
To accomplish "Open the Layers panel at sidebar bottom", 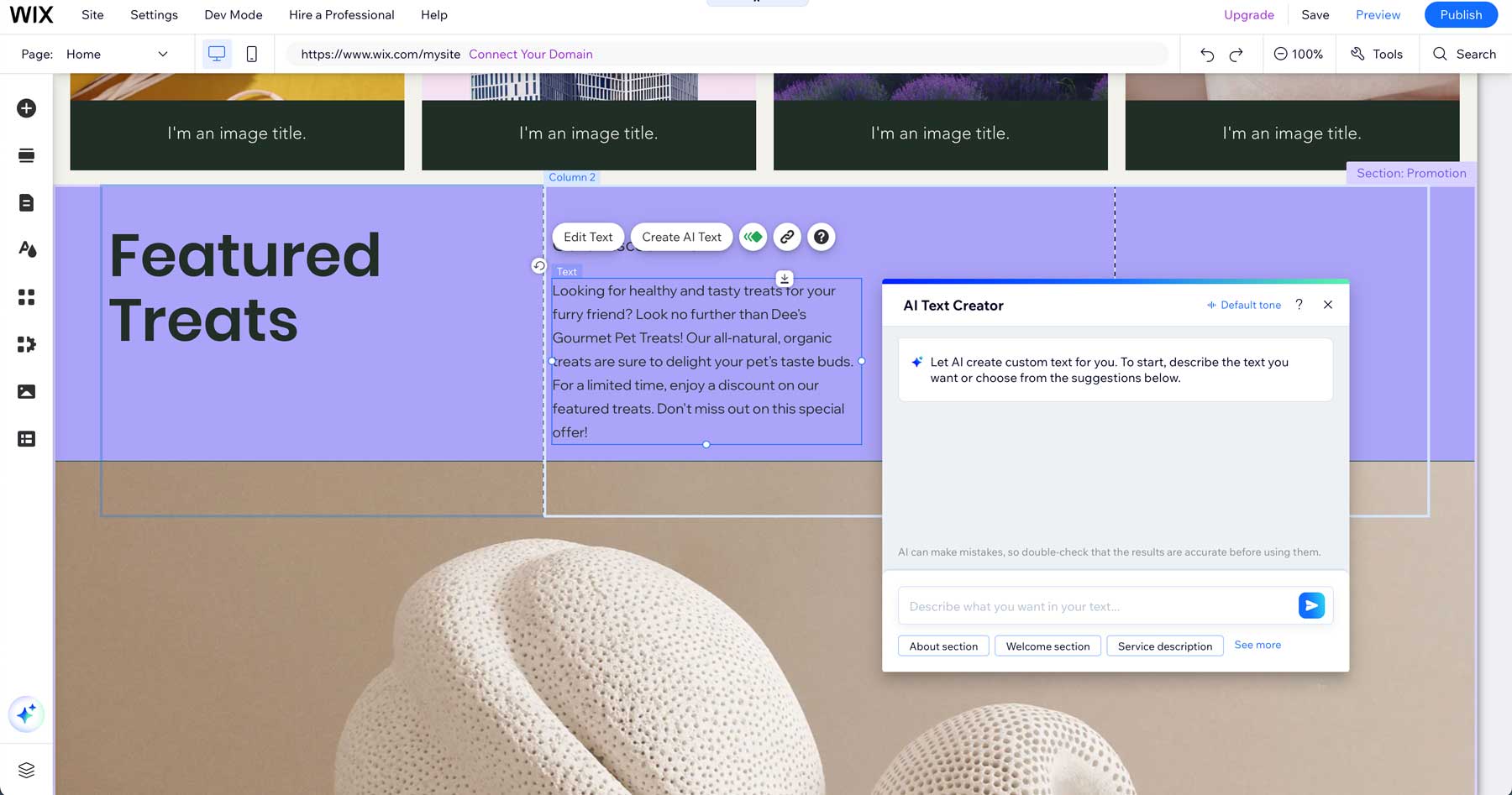I will tap(27, 770).
